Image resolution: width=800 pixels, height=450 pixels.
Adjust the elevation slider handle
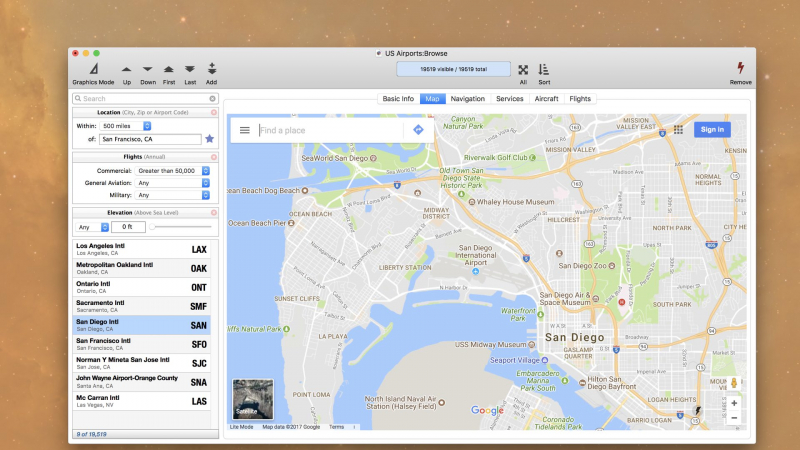(x=152, y=227)
